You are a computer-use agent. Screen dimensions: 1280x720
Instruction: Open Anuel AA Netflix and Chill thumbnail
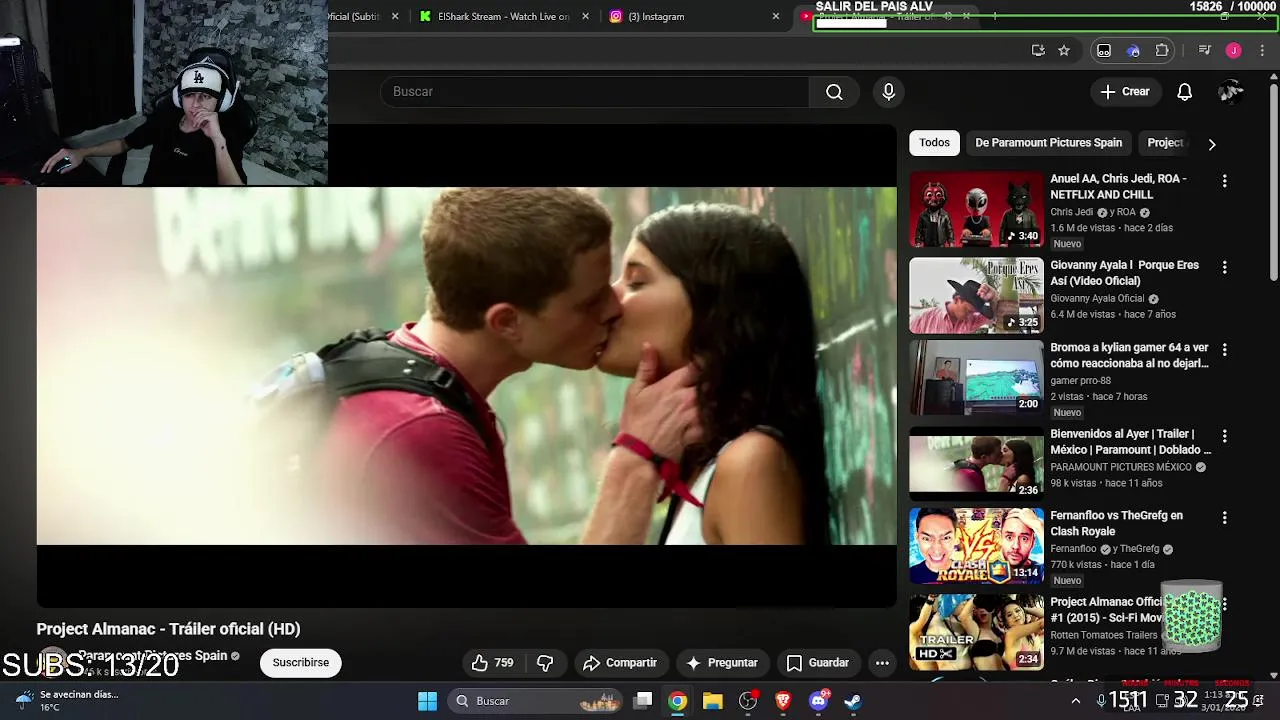[976, 209]
